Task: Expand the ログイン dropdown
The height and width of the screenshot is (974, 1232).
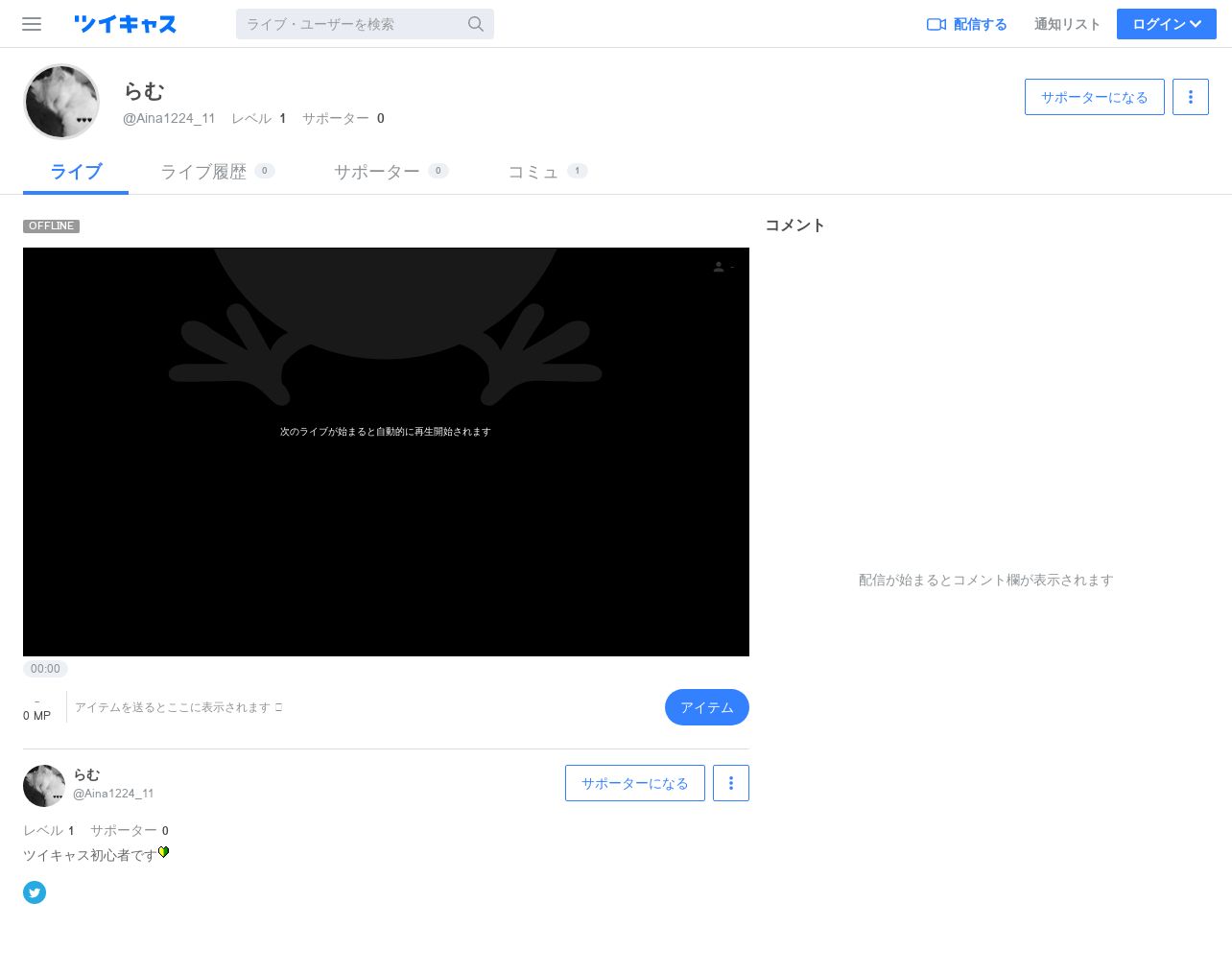Action: [x=1167, y=24]
